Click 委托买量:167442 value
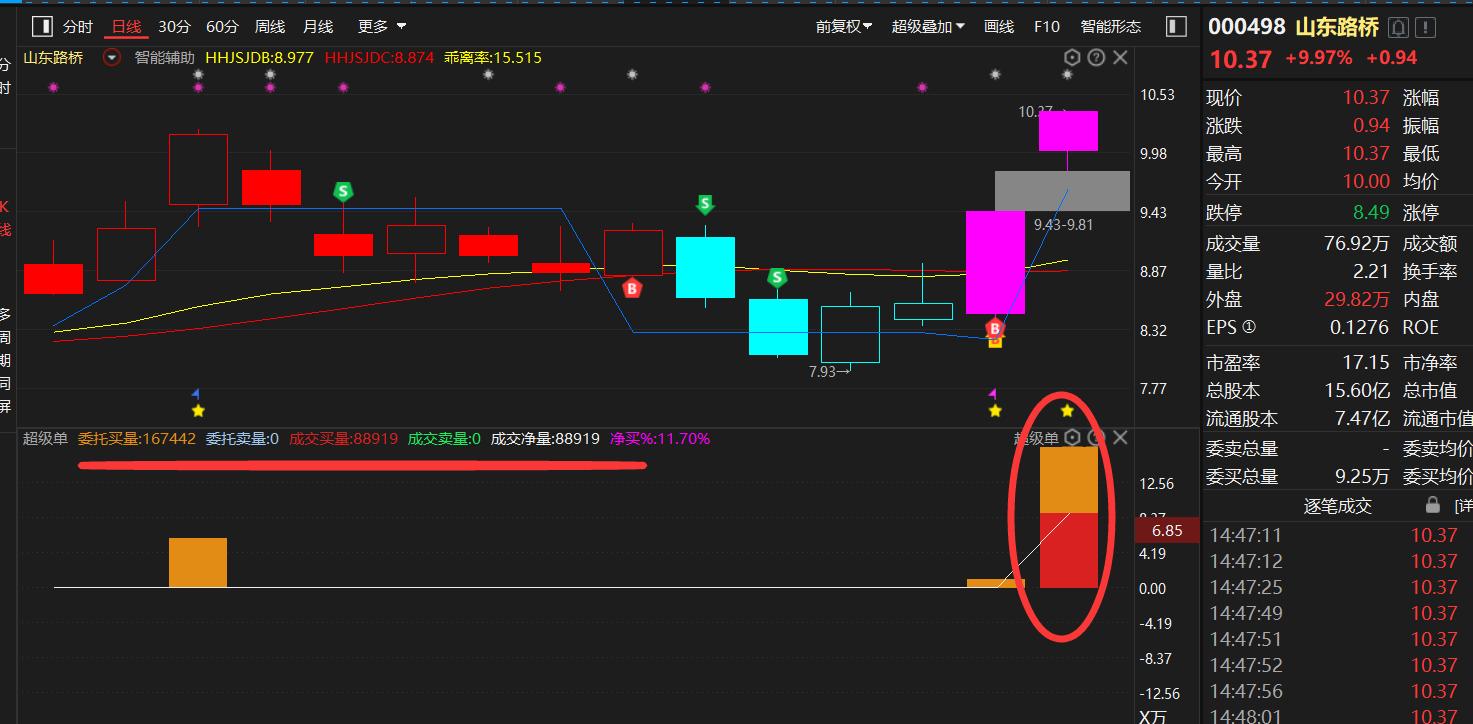This screenshot has height=724, width=1473. coord(137,438)
